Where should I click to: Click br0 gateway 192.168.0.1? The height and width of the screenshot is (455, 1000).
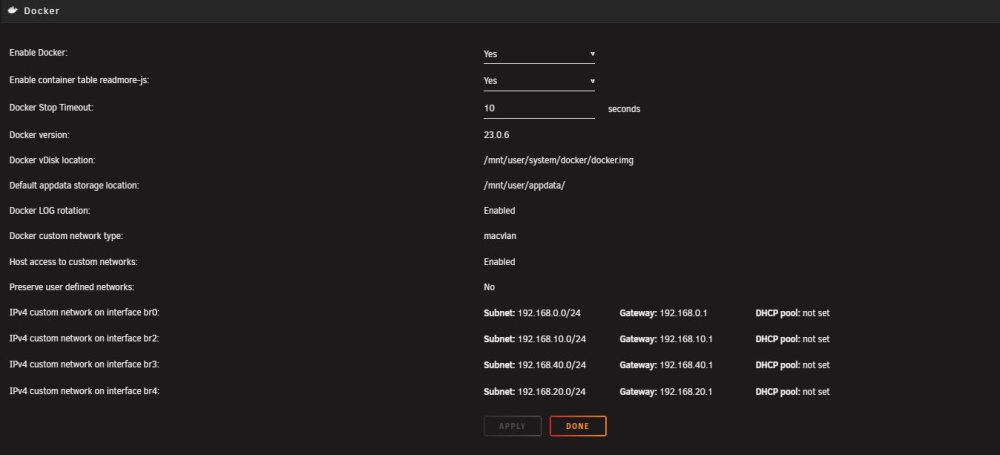(684, 313)
